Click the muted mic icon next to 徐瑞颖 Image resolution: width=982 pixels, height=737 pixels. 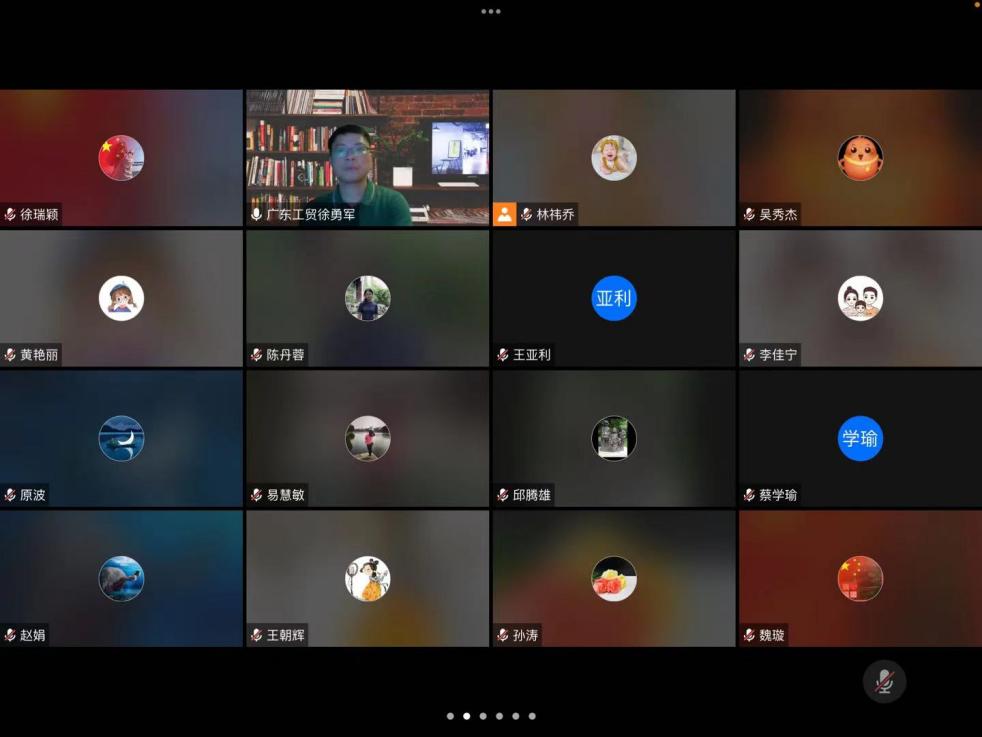click(10, 214)
